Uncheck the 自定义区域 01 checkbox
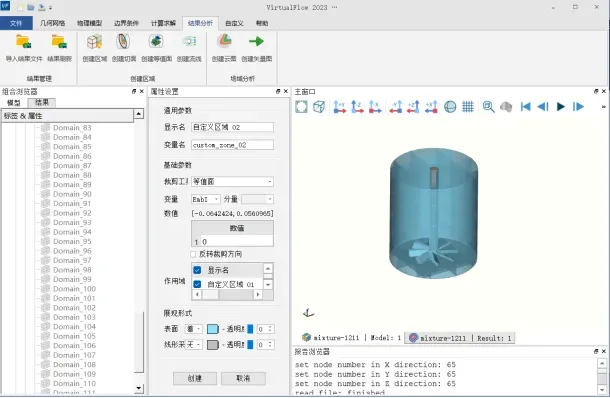The image size is (610, 398). point(197,284)
